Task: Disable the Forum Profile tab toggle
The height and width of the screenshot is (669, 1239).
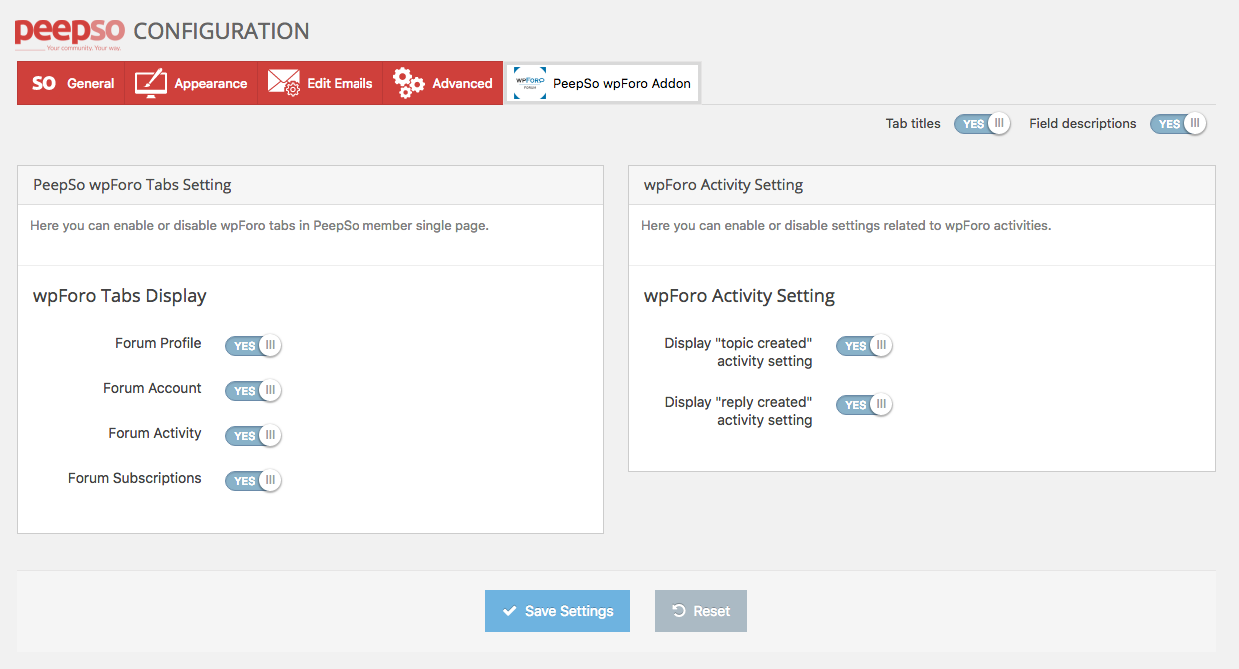Action: tap(253, 346)
